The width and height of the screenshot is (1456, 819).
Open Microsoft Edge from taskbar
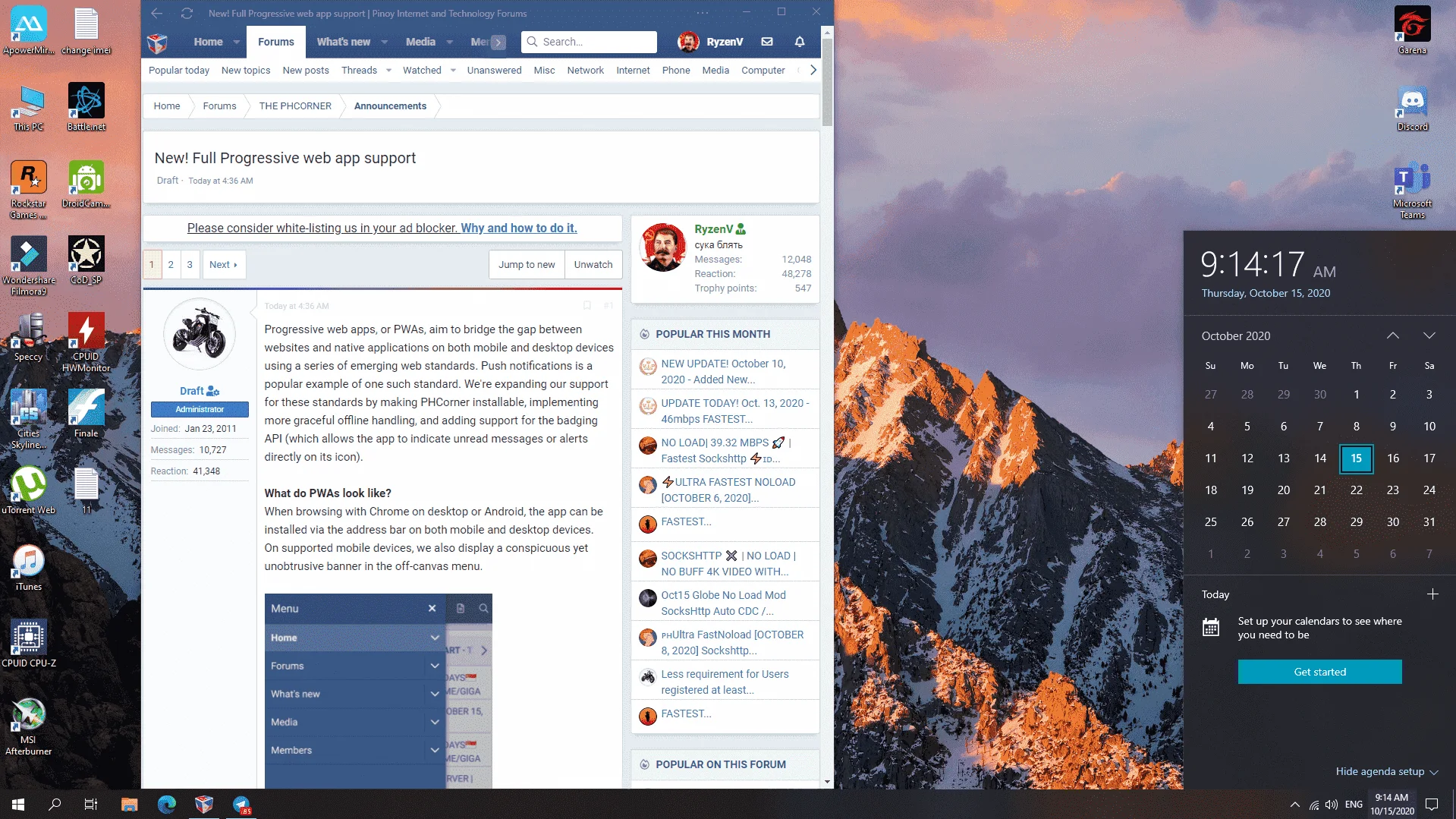point(166,804)
